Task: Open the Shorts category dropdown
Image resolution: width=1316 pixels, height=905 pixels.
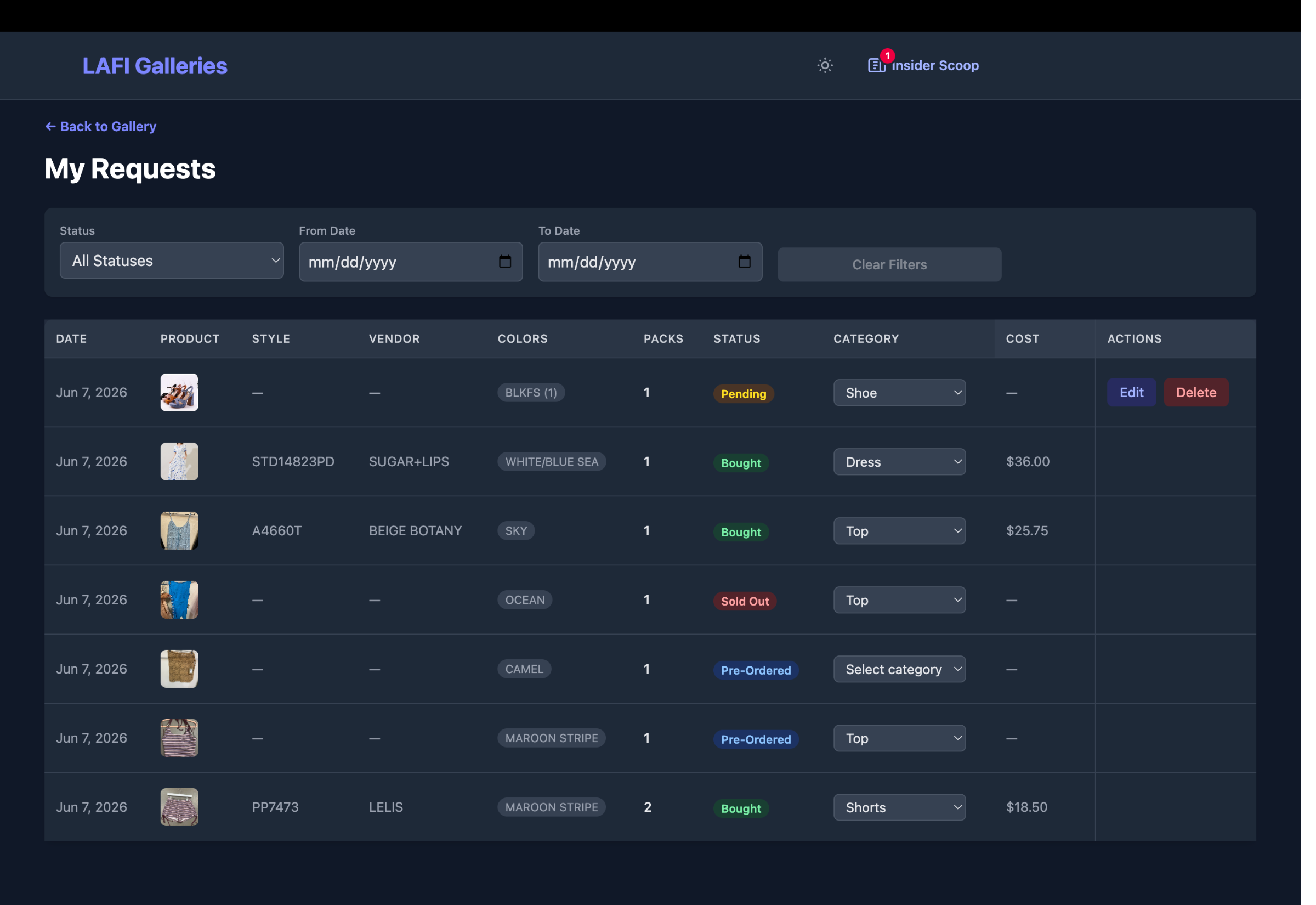Action: 899,808
